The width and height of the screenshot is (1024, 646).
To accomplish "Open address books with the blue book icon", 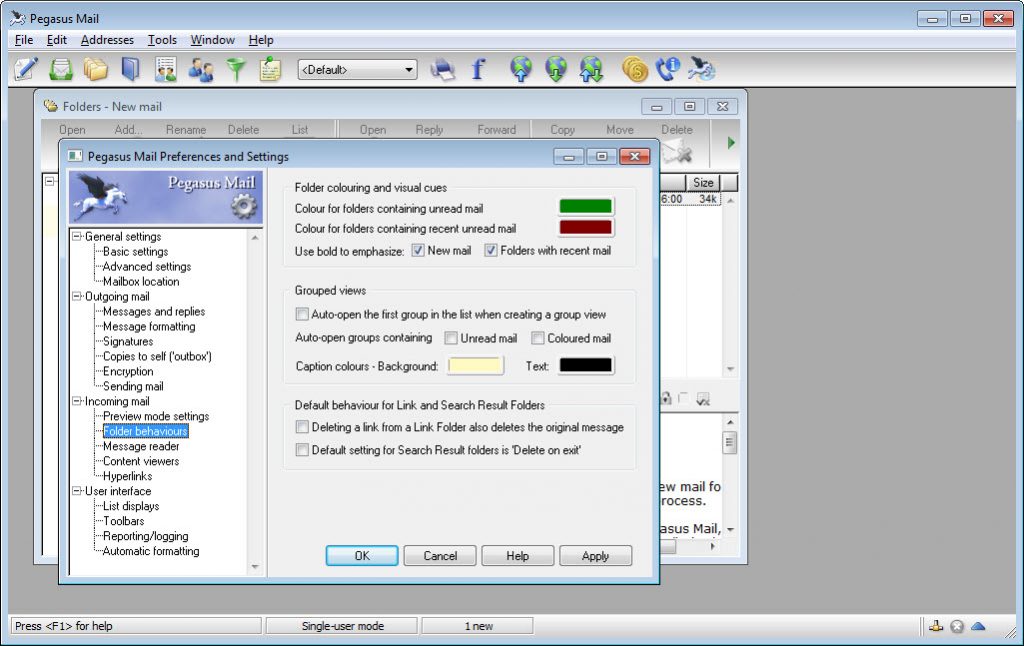I will tap(131, 69).
